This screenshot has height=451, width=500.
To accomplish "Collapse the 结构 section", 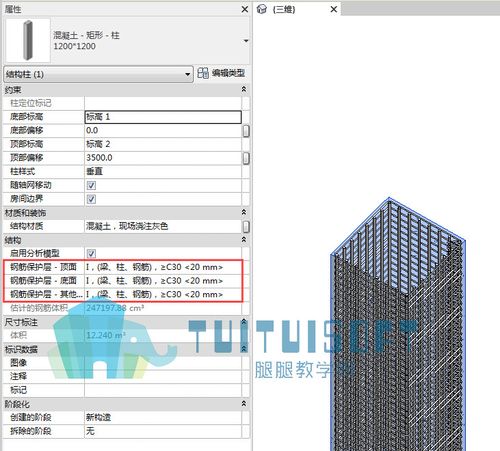I will (244, 240).
